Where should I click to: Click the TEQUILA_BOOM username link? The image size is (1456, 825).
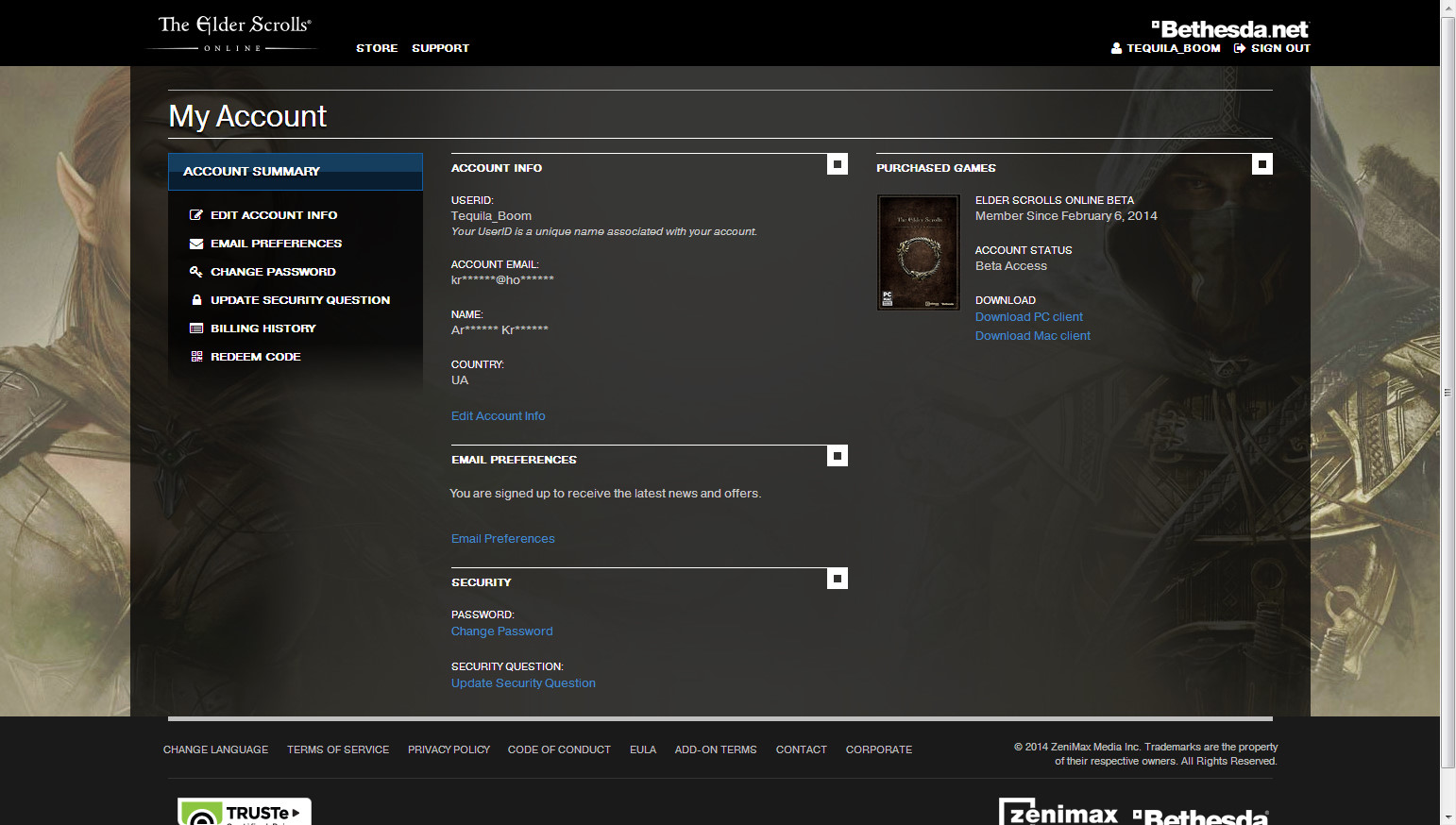(x=1173, y=48)
